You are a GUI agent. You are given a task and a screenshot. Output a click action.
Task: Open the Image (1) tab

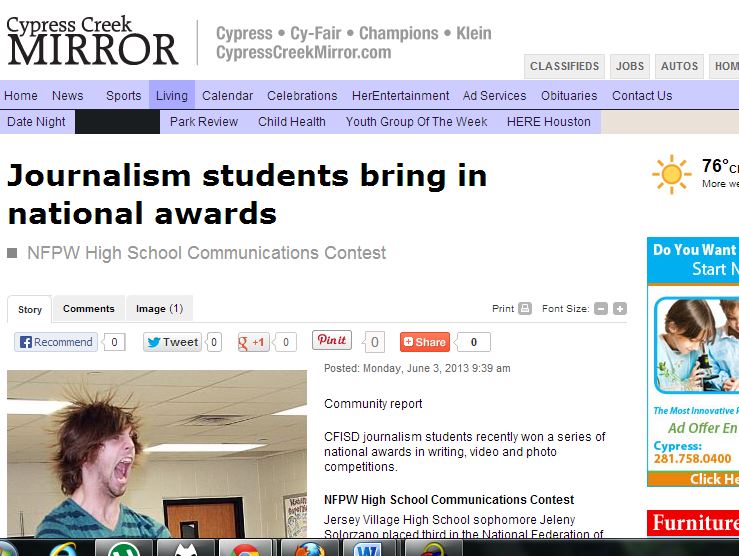(159, 309)
